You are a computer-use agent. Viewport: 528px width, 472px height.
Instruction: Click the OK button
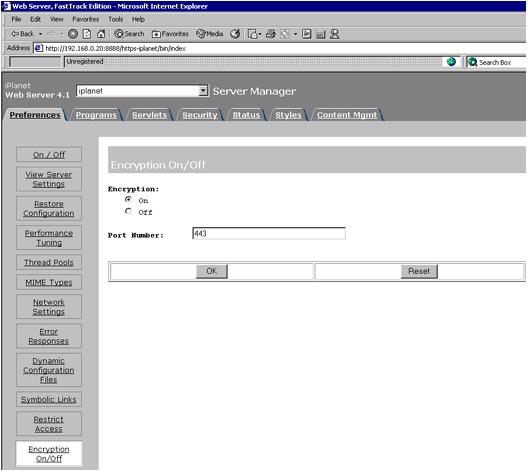coord(212,271)
